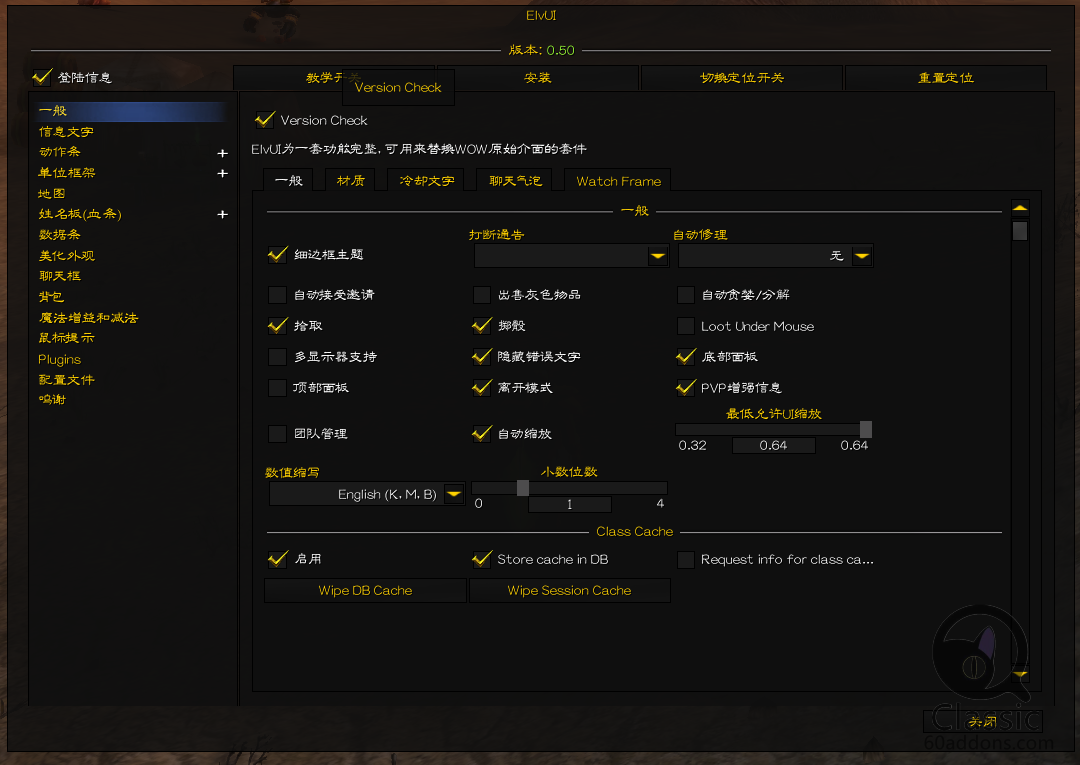The width and height of the screenshot is (1080, 765).
Task: Toggle PVP增强信息 checkbox
Action: pos(685,388)
